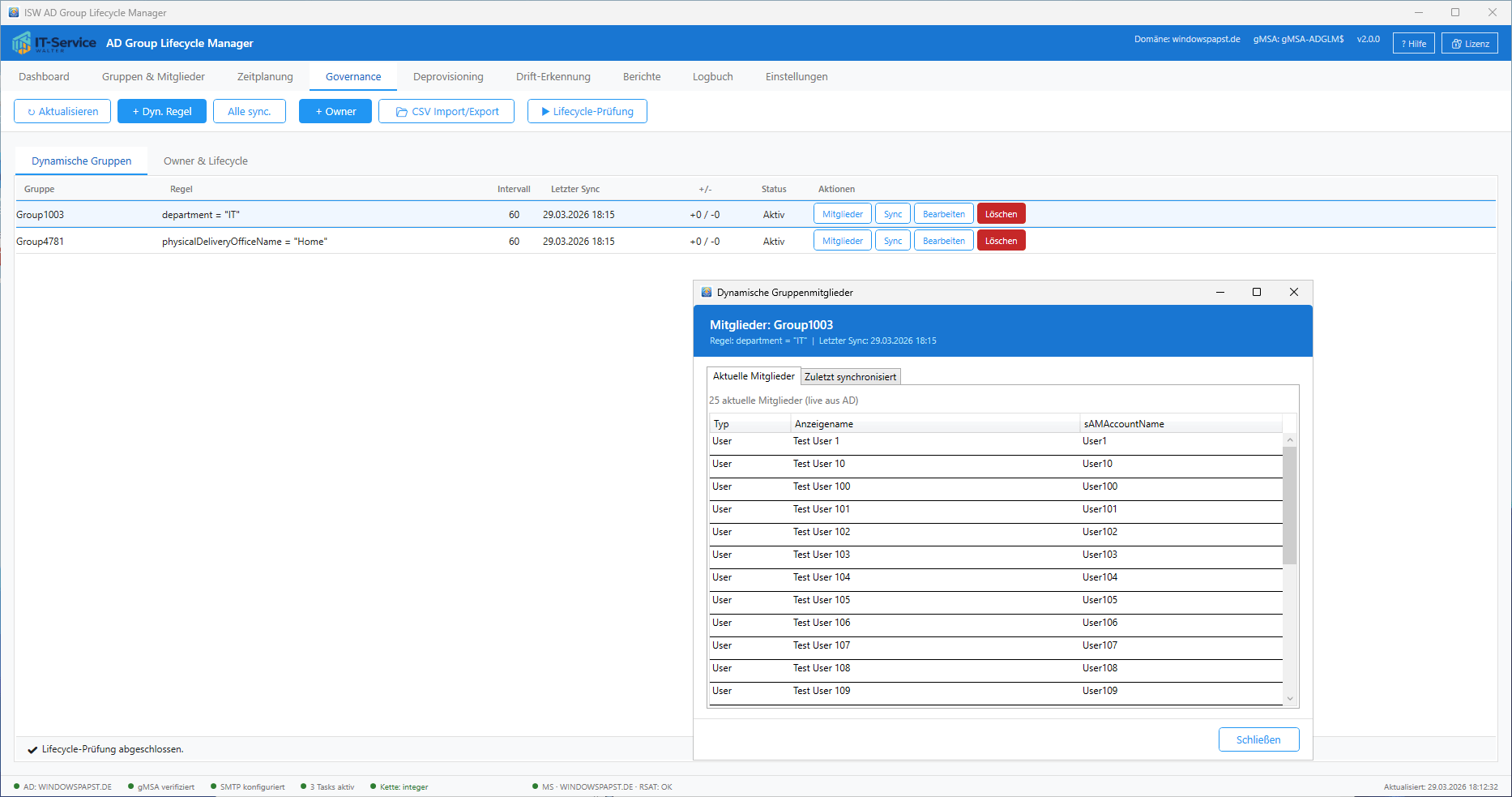Start the Lifecycle-Prüfung
1512x797 pixels.
coord(587,112)
